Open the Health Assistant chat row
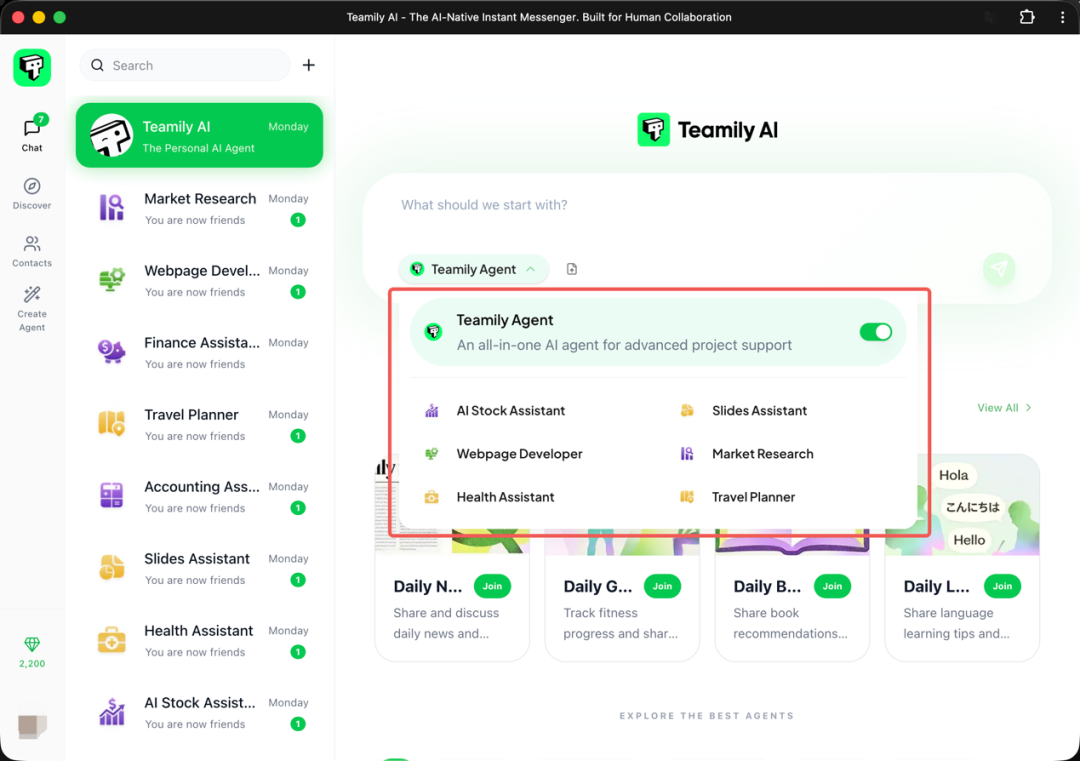This screenshot has width=1080, height=761. coord(200,640)
